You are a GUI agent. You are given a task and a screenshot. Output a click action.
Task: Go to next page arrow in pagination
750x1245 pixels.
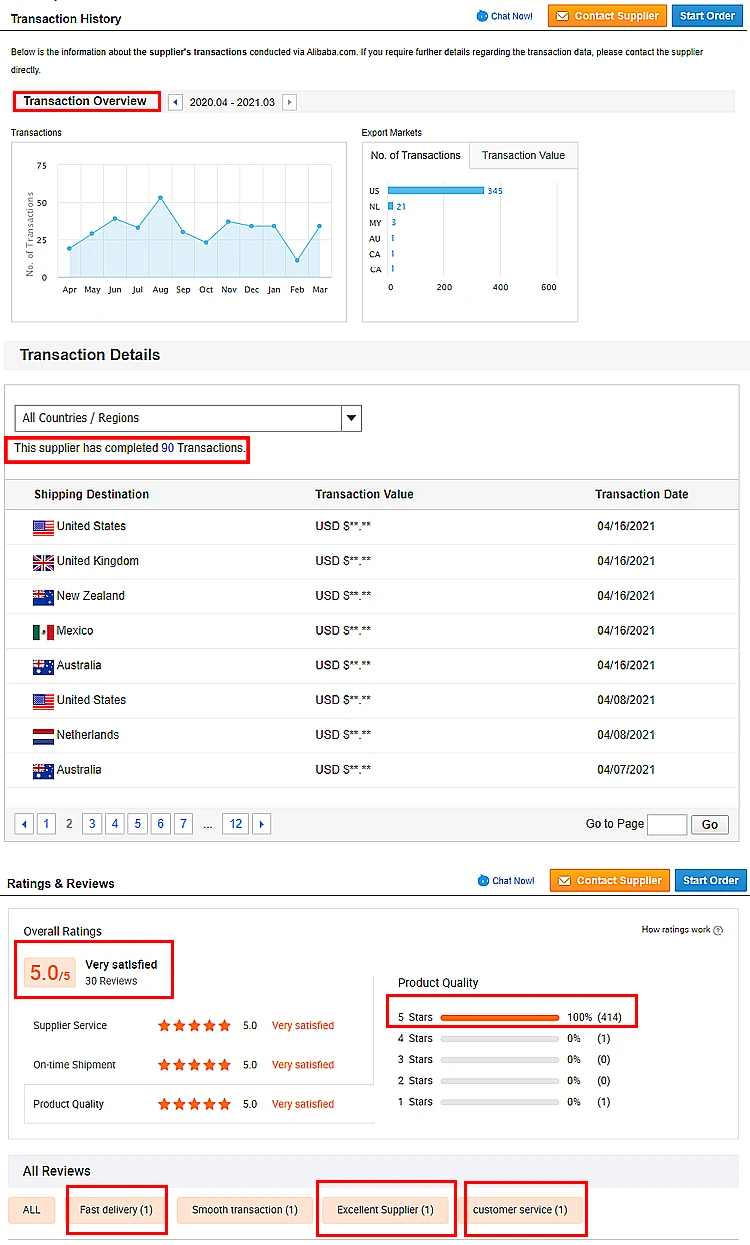click(x=262, y=824)
